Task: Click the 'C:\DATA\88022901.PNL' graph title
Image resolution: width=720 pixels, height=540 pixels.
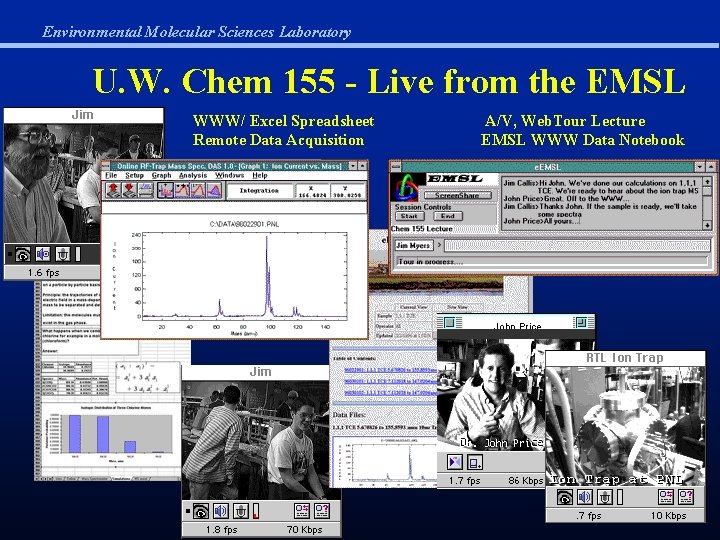Action: (244, 224)
